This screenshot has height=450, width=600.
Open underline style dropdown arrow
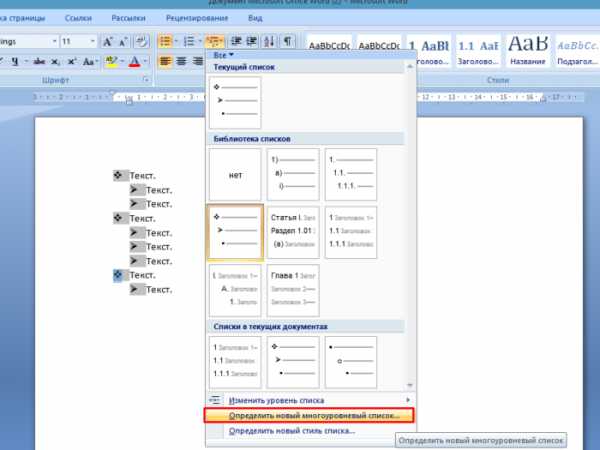(x=26, y=61)
